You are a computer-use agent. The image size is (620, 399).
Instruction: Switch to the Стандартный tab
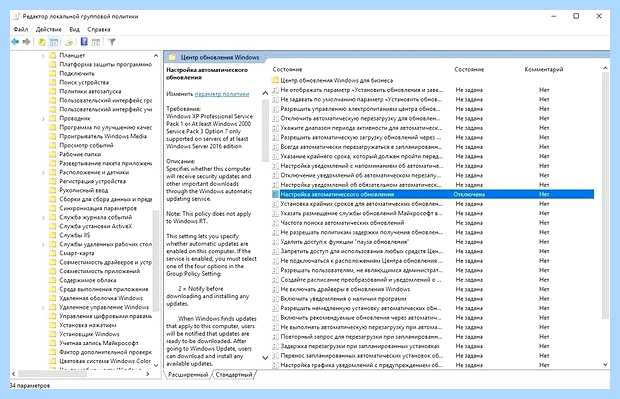point(234,374)
